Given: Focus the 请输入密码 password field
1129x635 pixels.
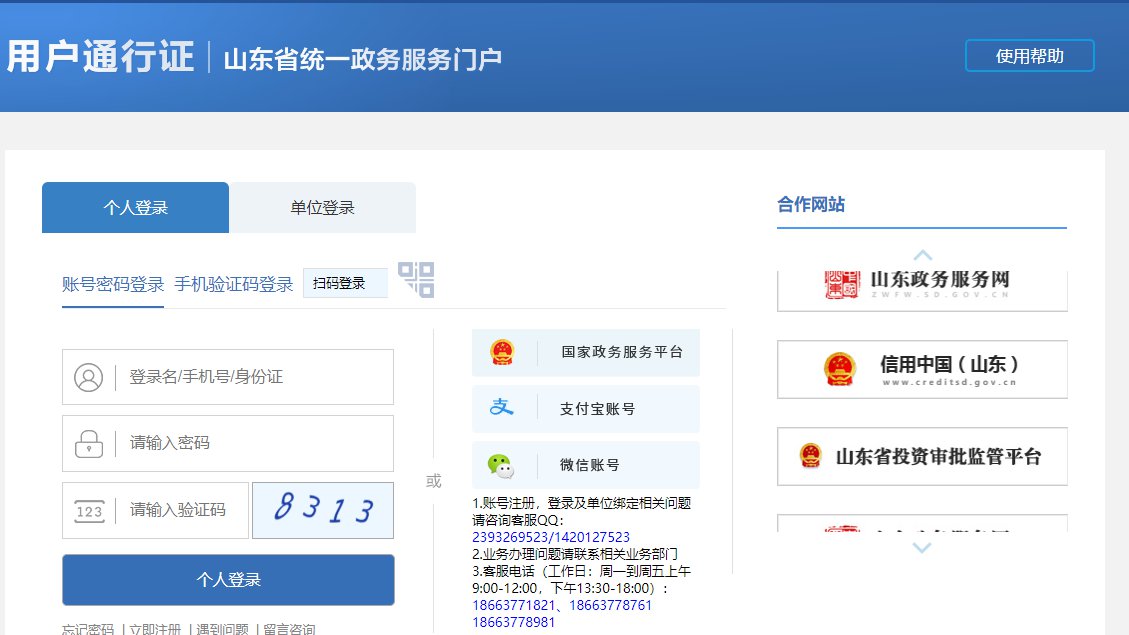Looking at the screenshot, I should pyautogui.click(x=255, y=443).
